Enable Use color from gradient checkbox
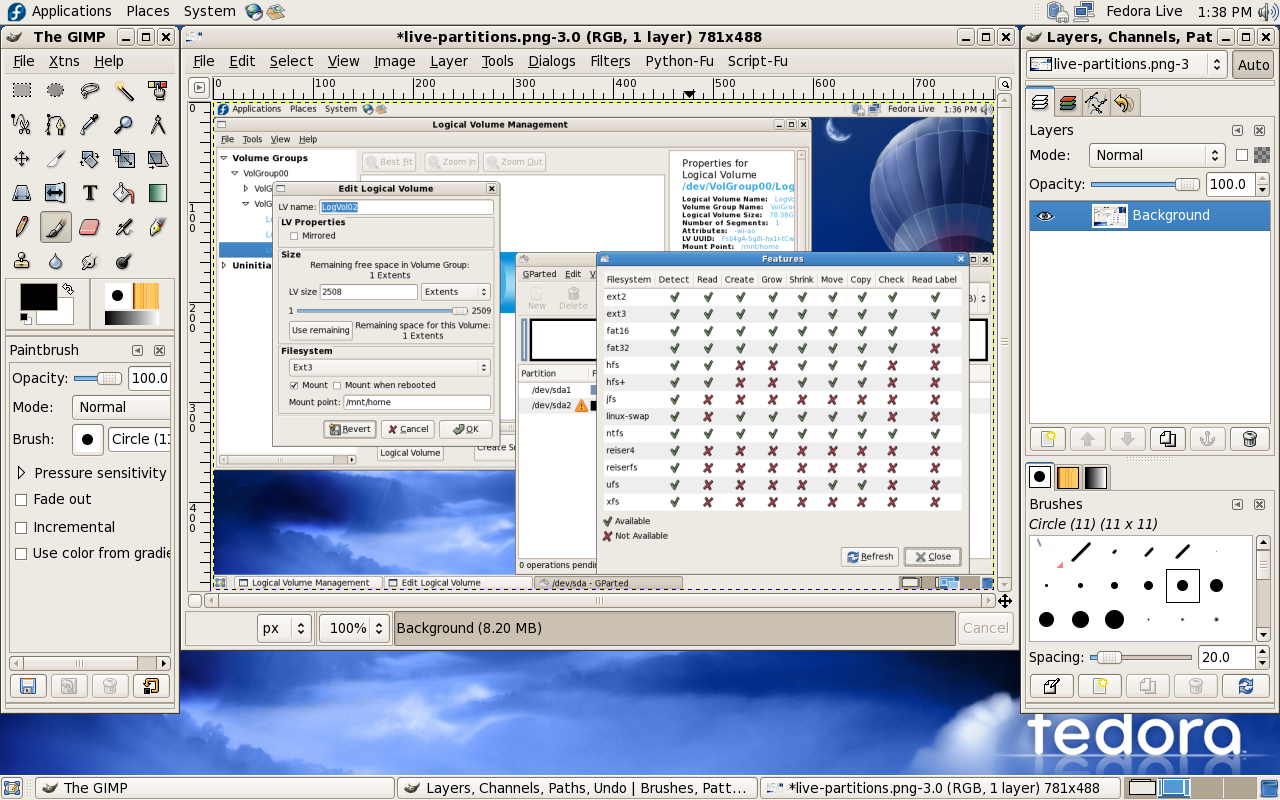This screenshot has height=800, width=1280. point(21,553)
